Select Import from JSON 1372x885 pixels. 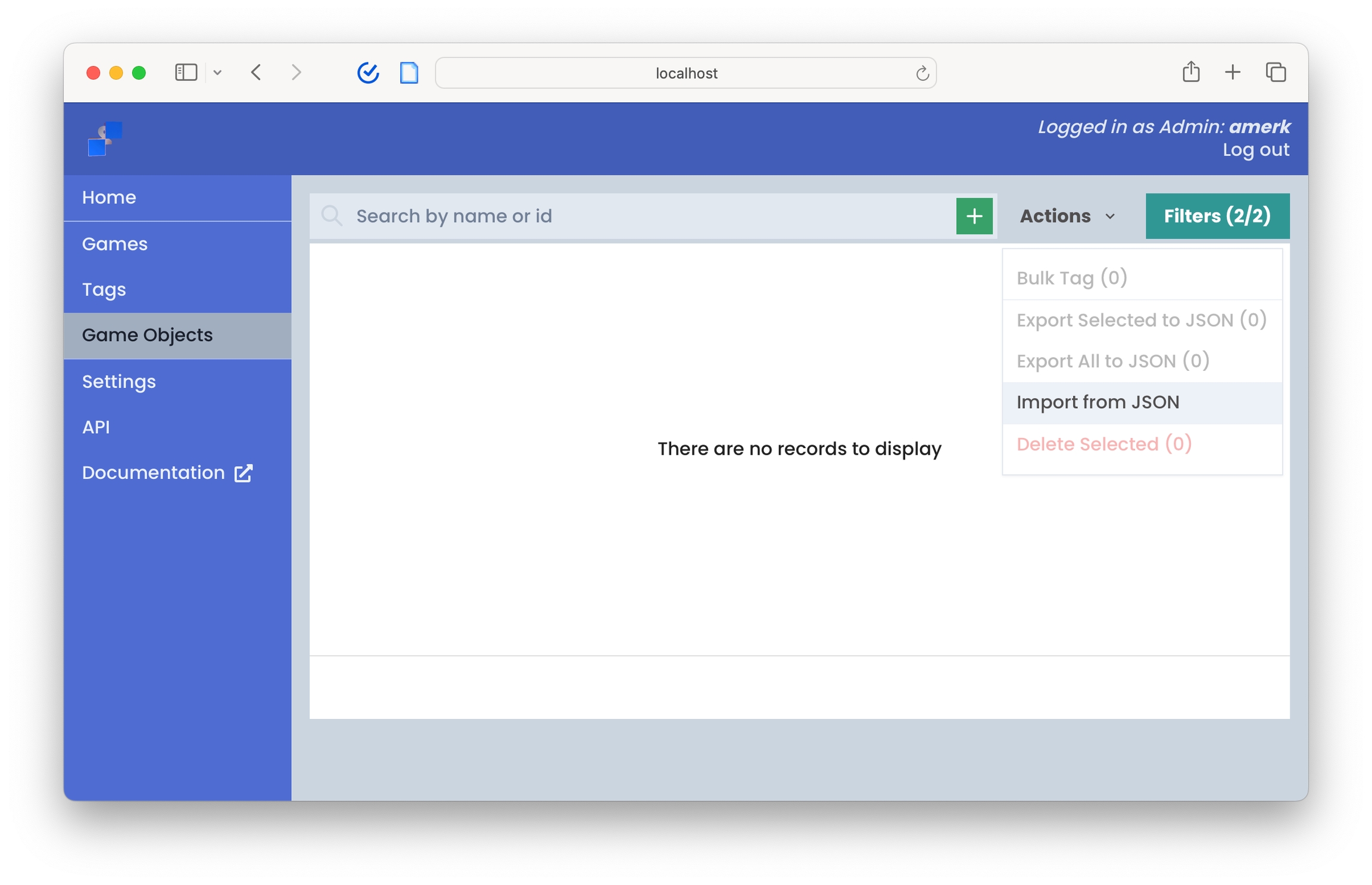coord(1142,403)
